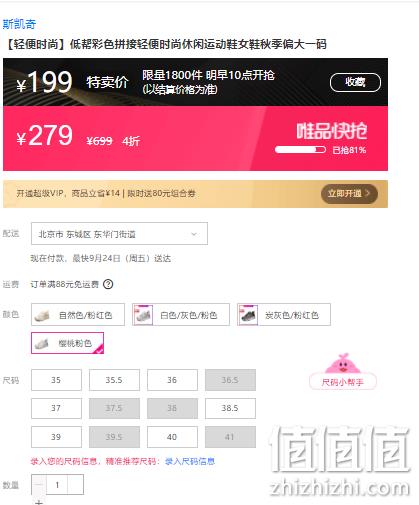
Task: Select the 樱桃粉色 color option
Action: click(x=67, y=343)
